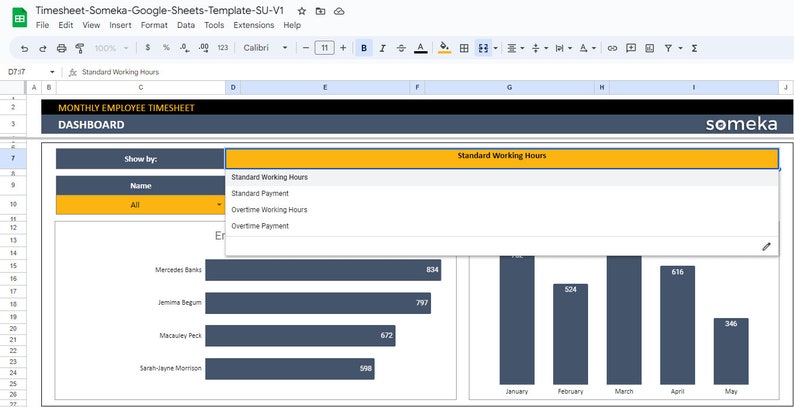Viewport: 794px width, 407px height.
Task: Toggle italic formatting
Action: [383, 48]
